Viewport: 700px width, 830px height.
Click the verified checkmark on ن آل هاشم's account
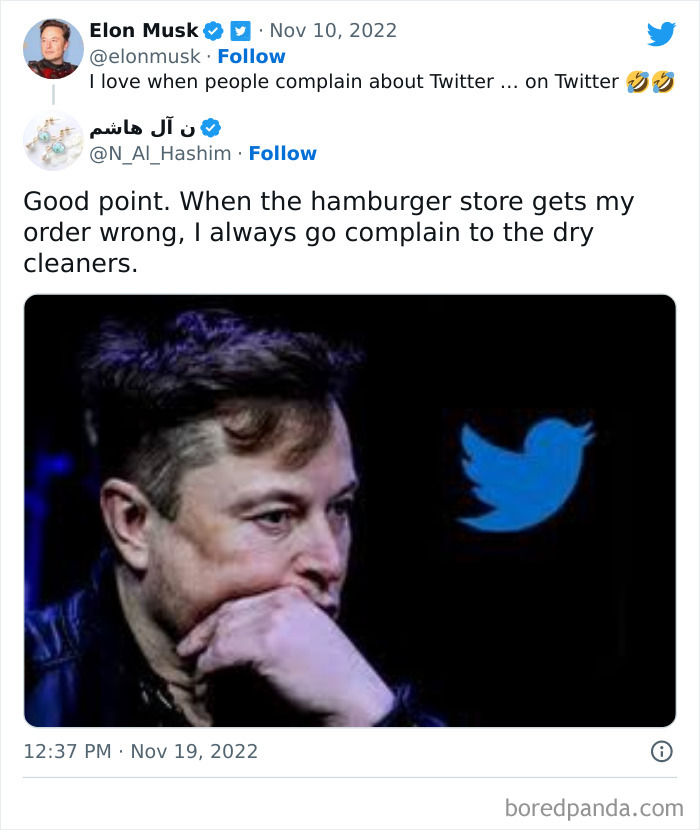tap(208, 127)
